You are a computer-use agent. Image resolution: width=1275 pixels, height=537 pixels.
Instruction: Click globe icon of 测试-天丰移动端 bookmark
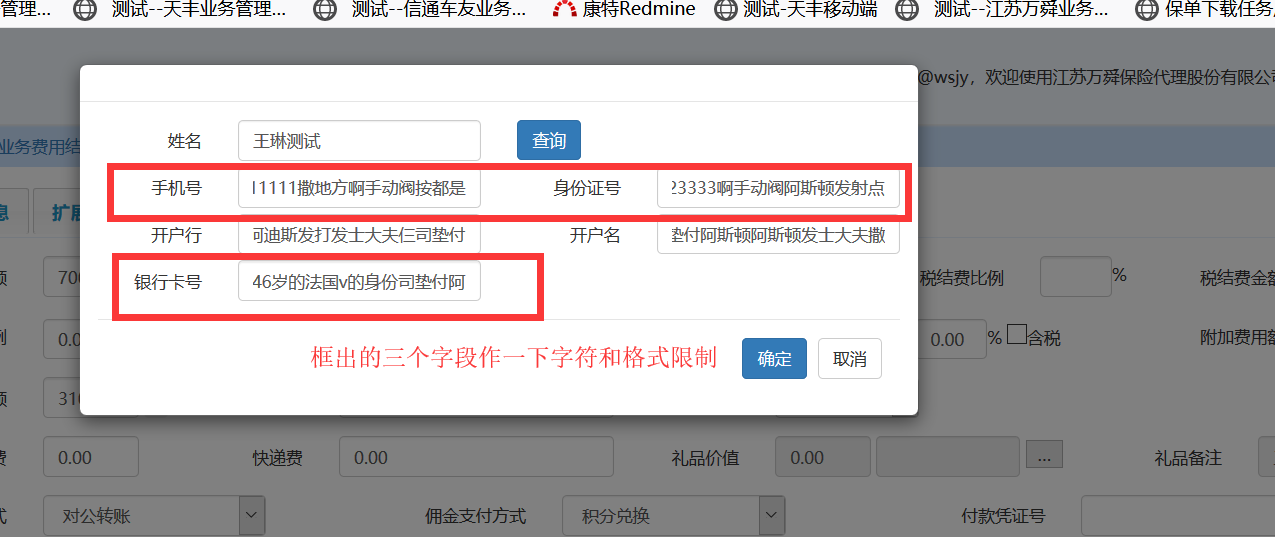726,11
